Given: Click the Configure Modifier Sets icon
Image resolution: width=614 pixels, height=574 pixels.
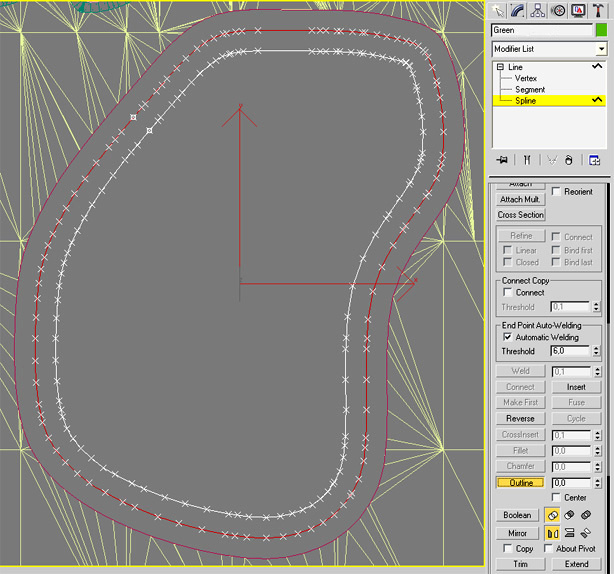Looking at the screenshot, I should pos(594,160).
